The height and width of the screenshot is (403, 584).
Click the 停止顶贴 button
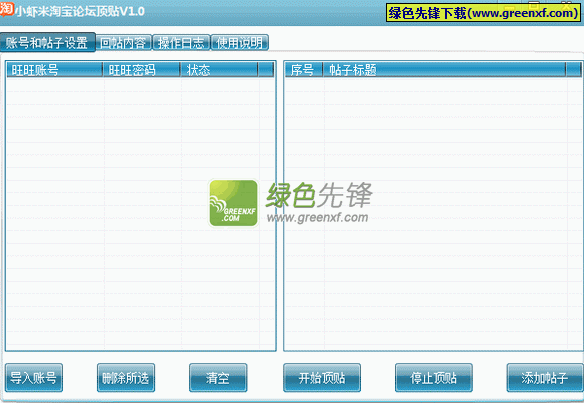pos(434,378)
